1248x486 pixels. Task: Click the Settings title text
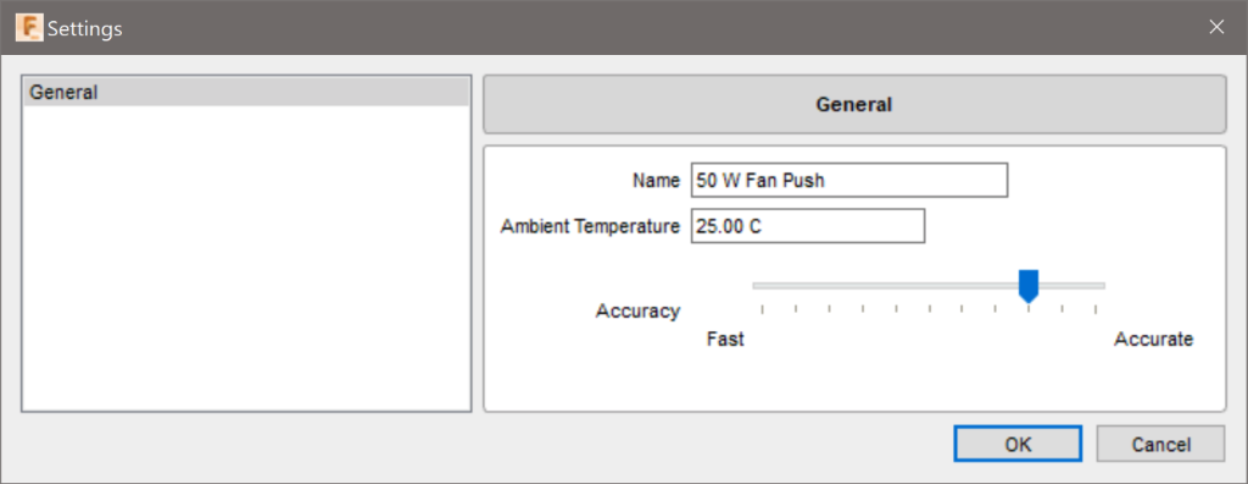coord(85,28)
